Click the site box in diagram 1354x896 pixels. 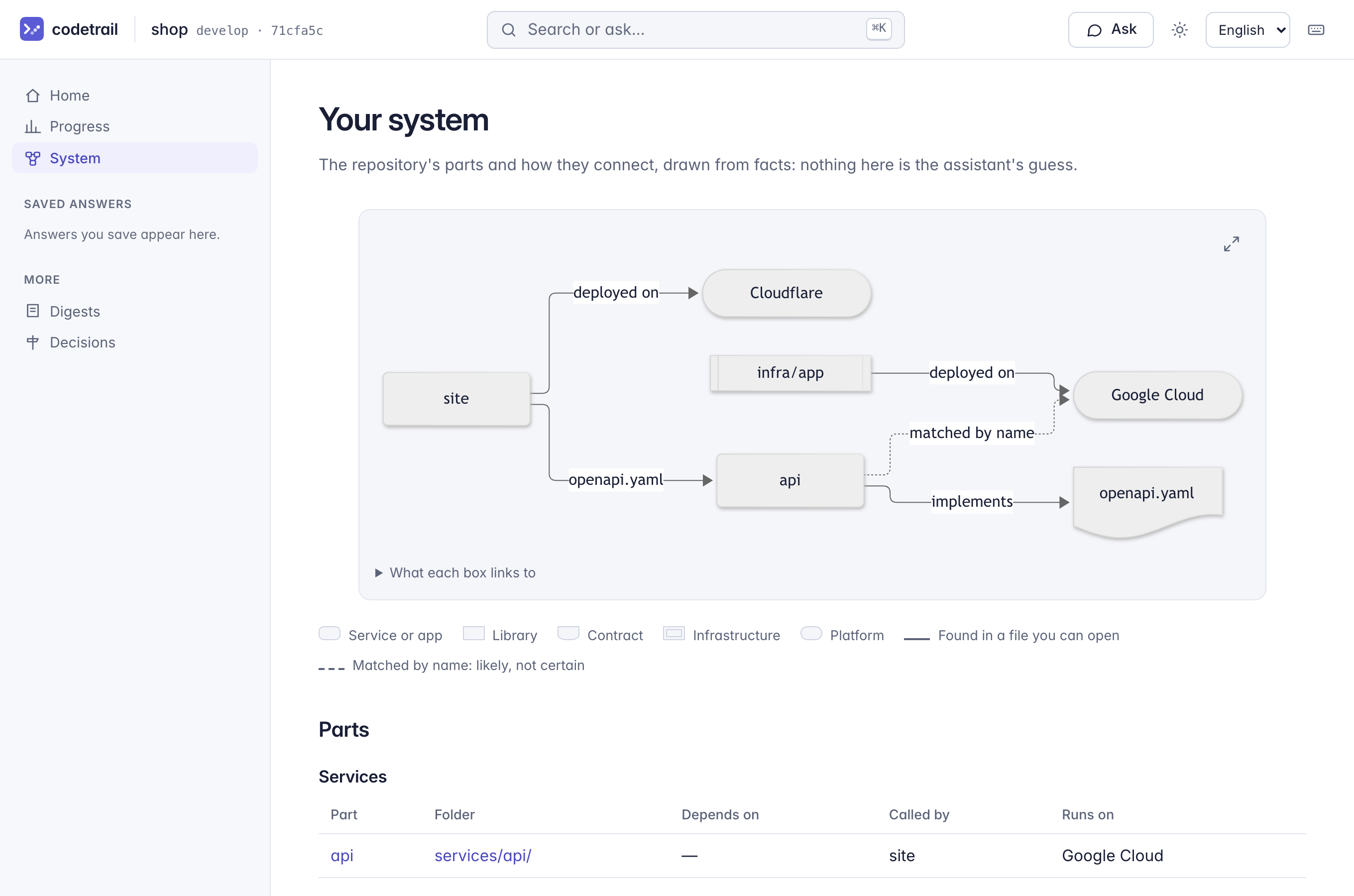pyautogui.click(x=456, y=398)
